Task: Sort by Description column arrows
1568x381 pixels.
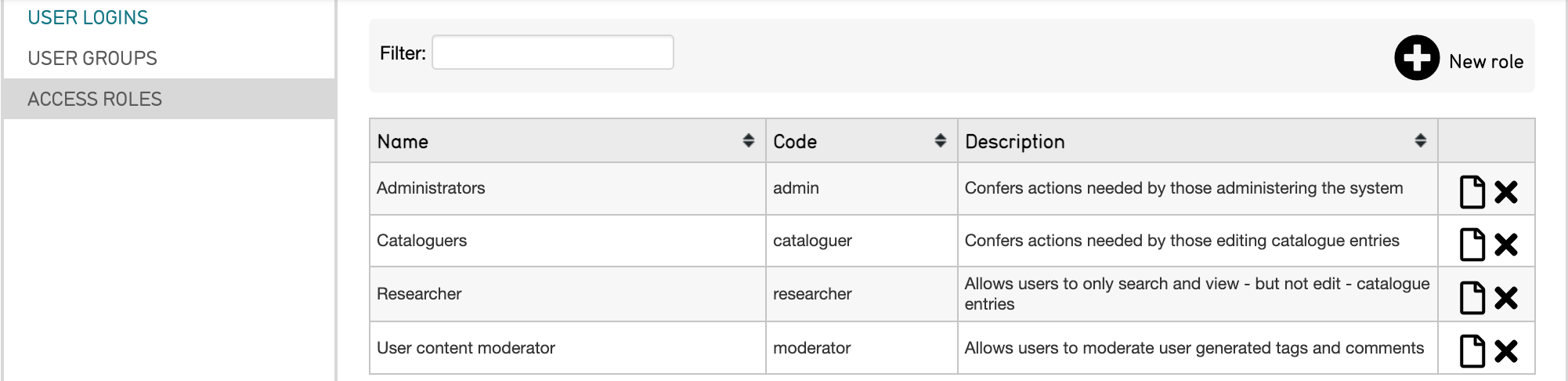Action: click(x=1420, y=140)
